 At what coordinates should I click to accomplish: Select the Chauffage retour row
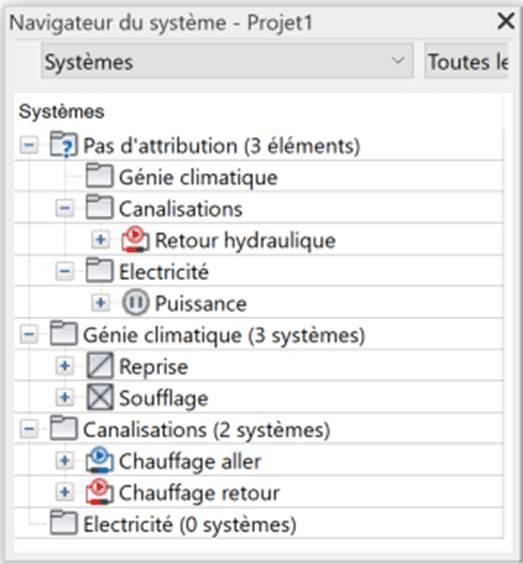(x=259, y=492)
